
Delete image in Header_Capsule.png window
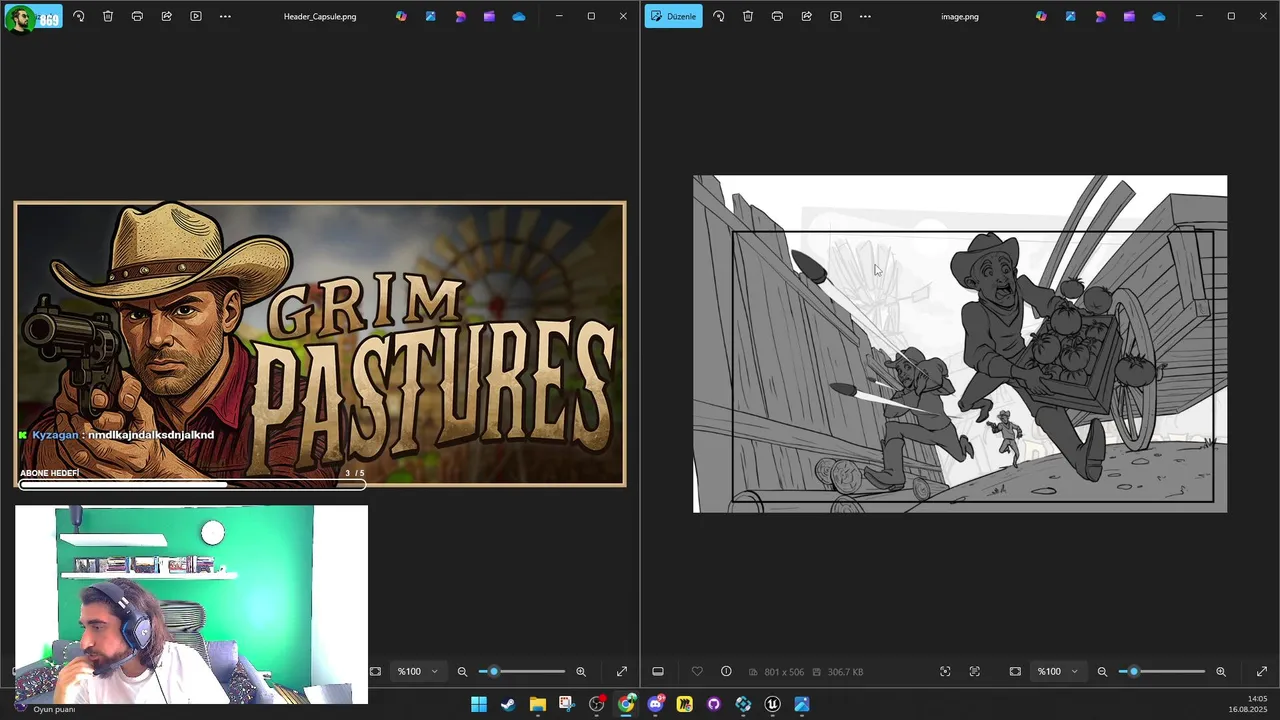(x=108, y=16)
